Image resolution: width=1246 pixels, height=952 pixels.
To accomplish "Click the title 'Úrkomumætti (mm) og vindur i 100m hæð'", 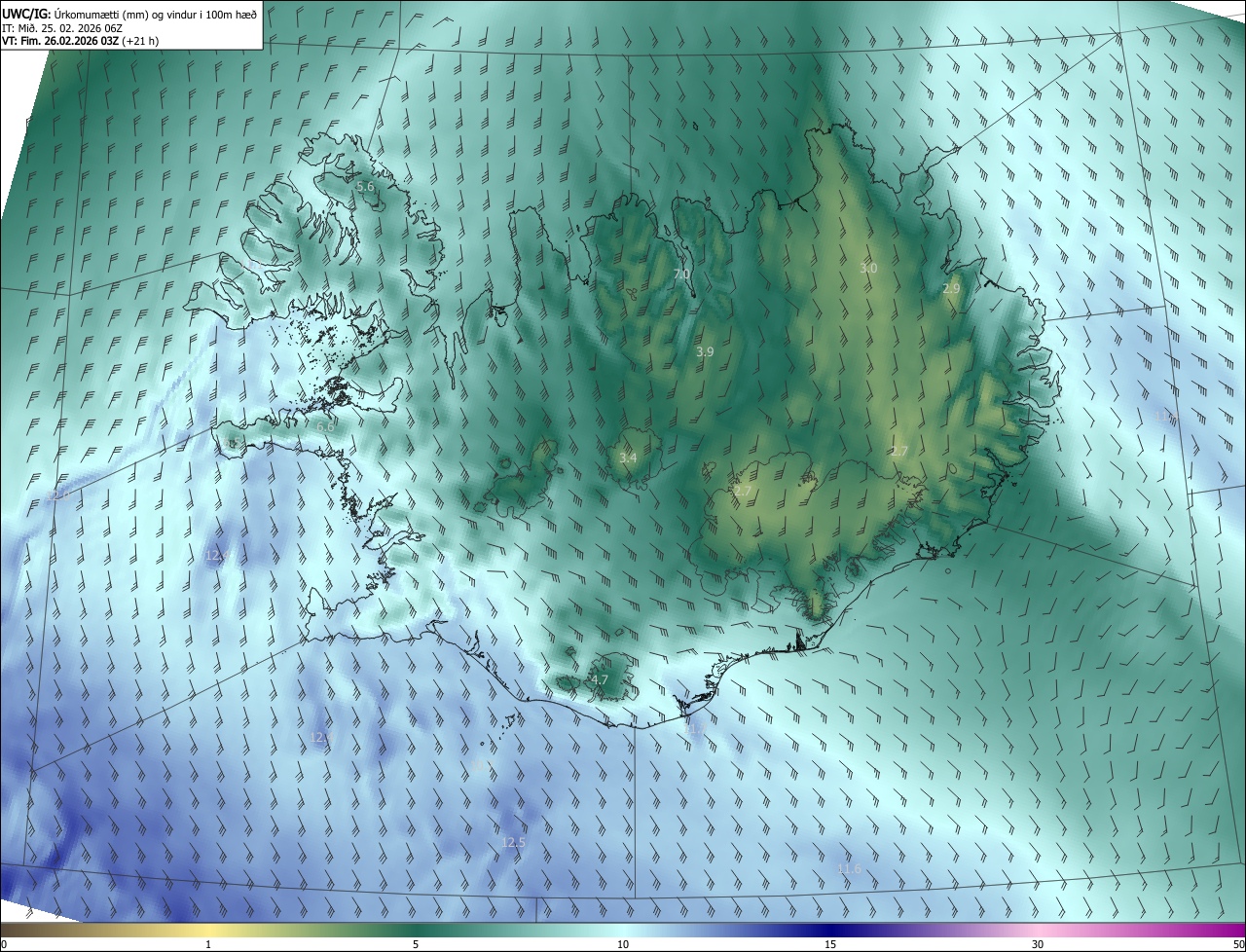I will 155,13.
